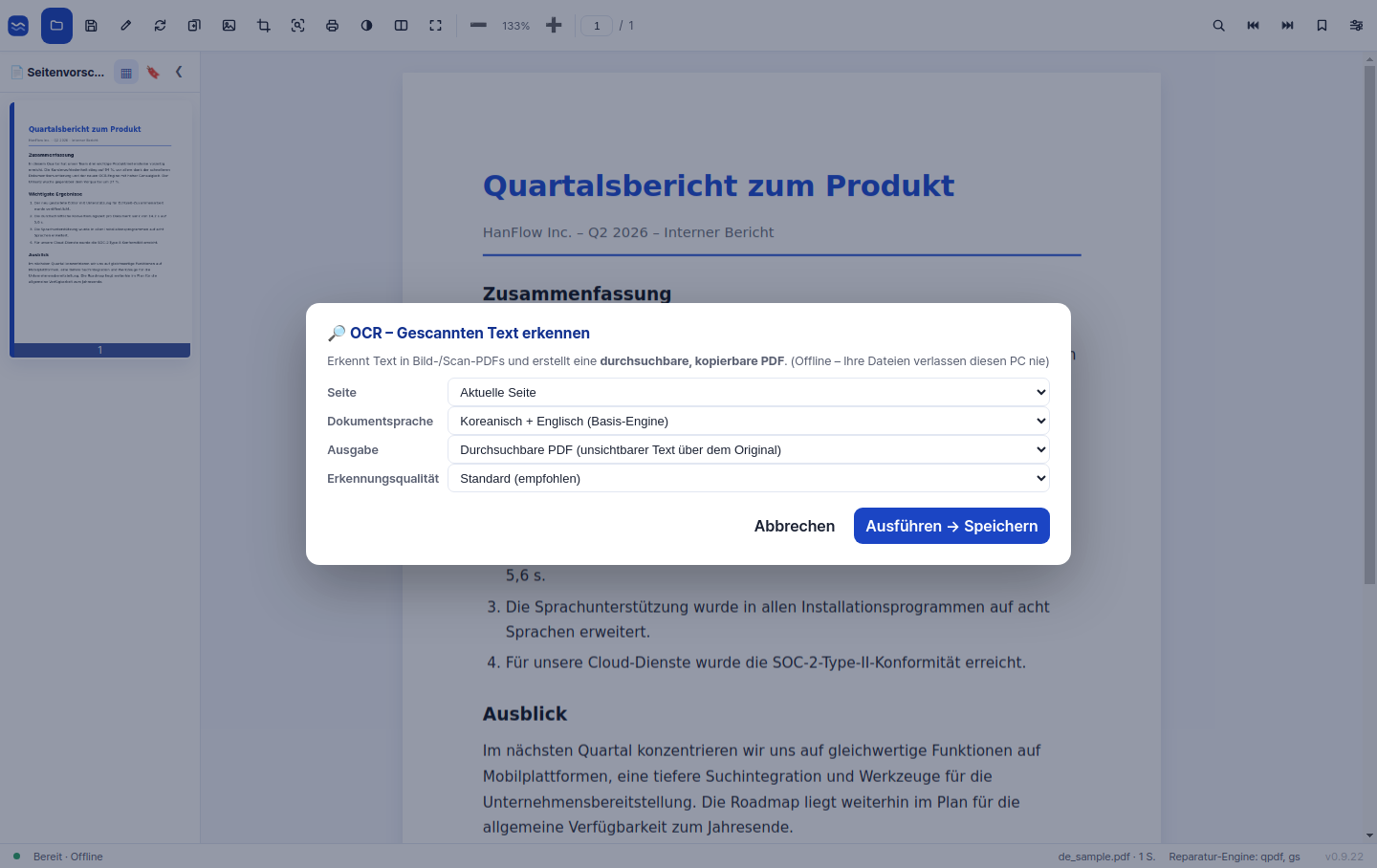Click the vertical scrollbar of document view
The width and height of the screenshot is (1377, 868).
point(1369,325)
